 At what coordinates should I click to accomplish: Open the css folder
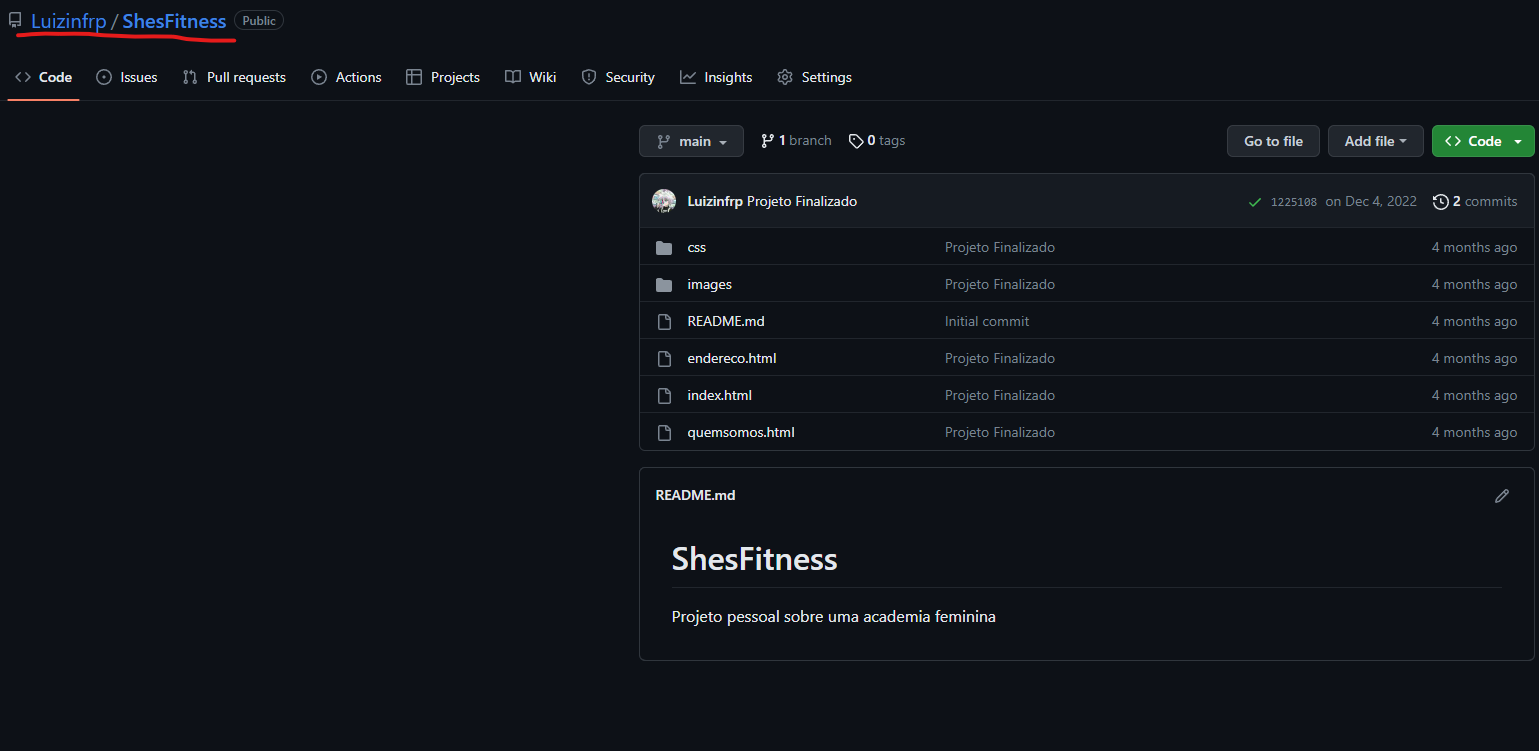click(x=697, y=247)
